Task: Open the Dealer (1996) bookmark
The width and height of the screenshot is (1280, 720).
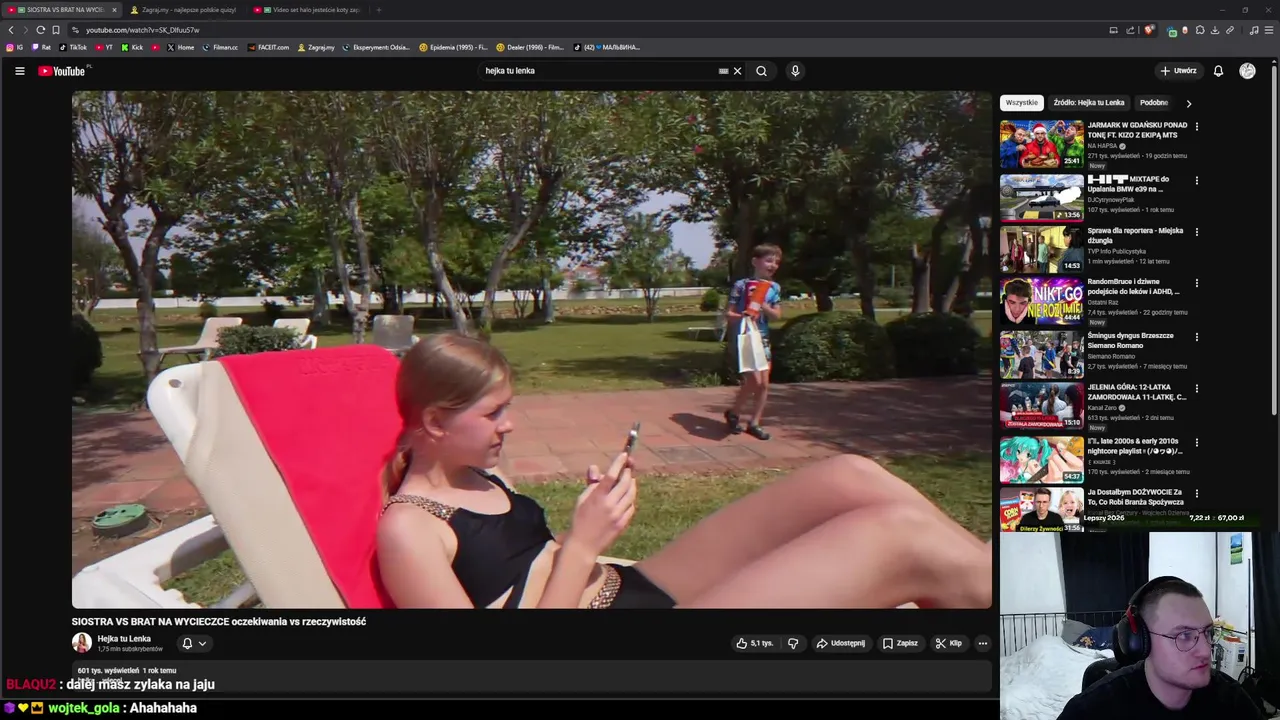Action: click(x=531, y=47)
